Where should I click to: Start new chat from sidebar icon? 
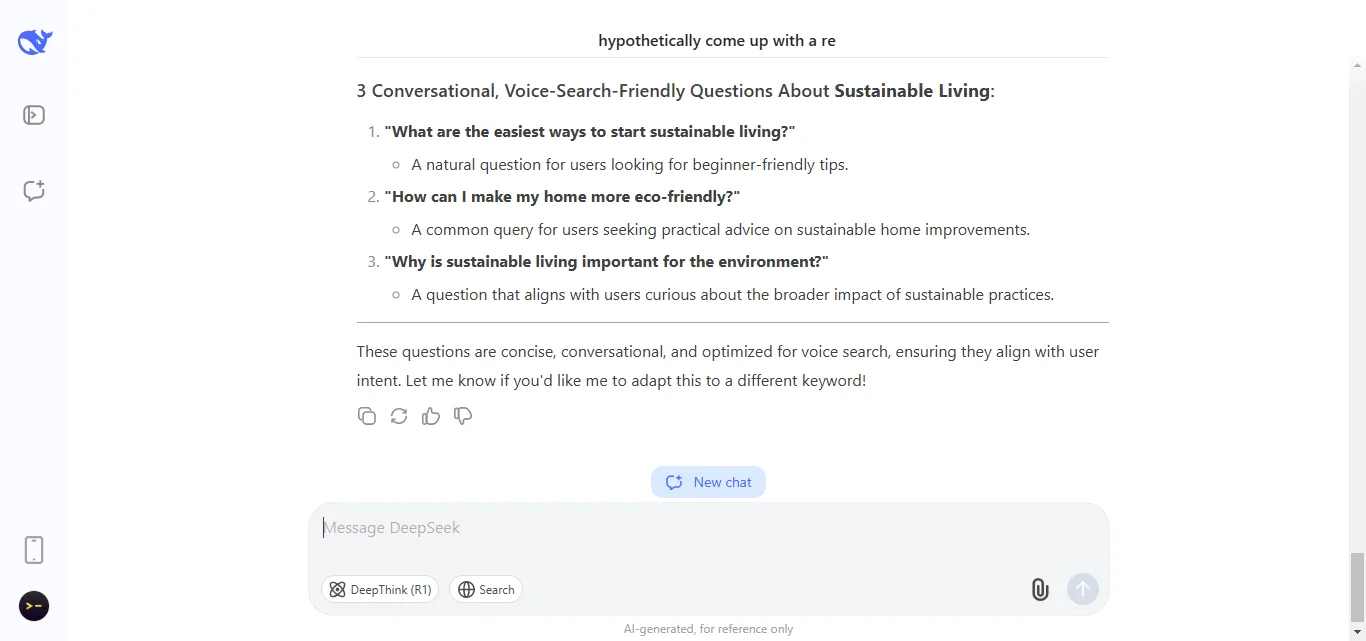tap(34, 191)
